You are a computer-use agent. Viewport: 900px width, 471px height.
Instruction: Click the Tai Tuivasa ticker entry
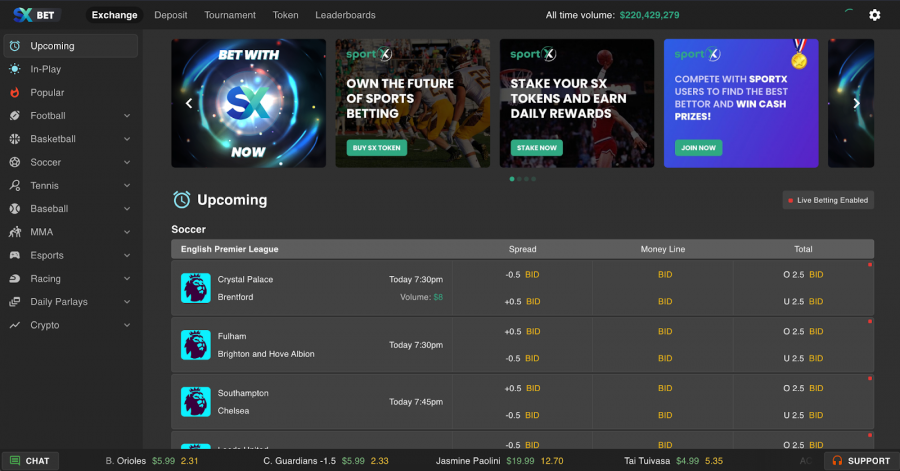[673, 461]
